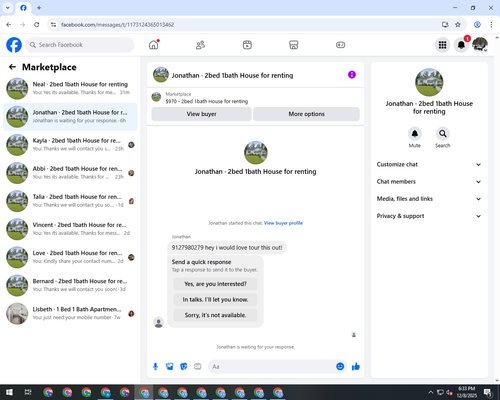Open the large house photo in details panel

[429, 82]
